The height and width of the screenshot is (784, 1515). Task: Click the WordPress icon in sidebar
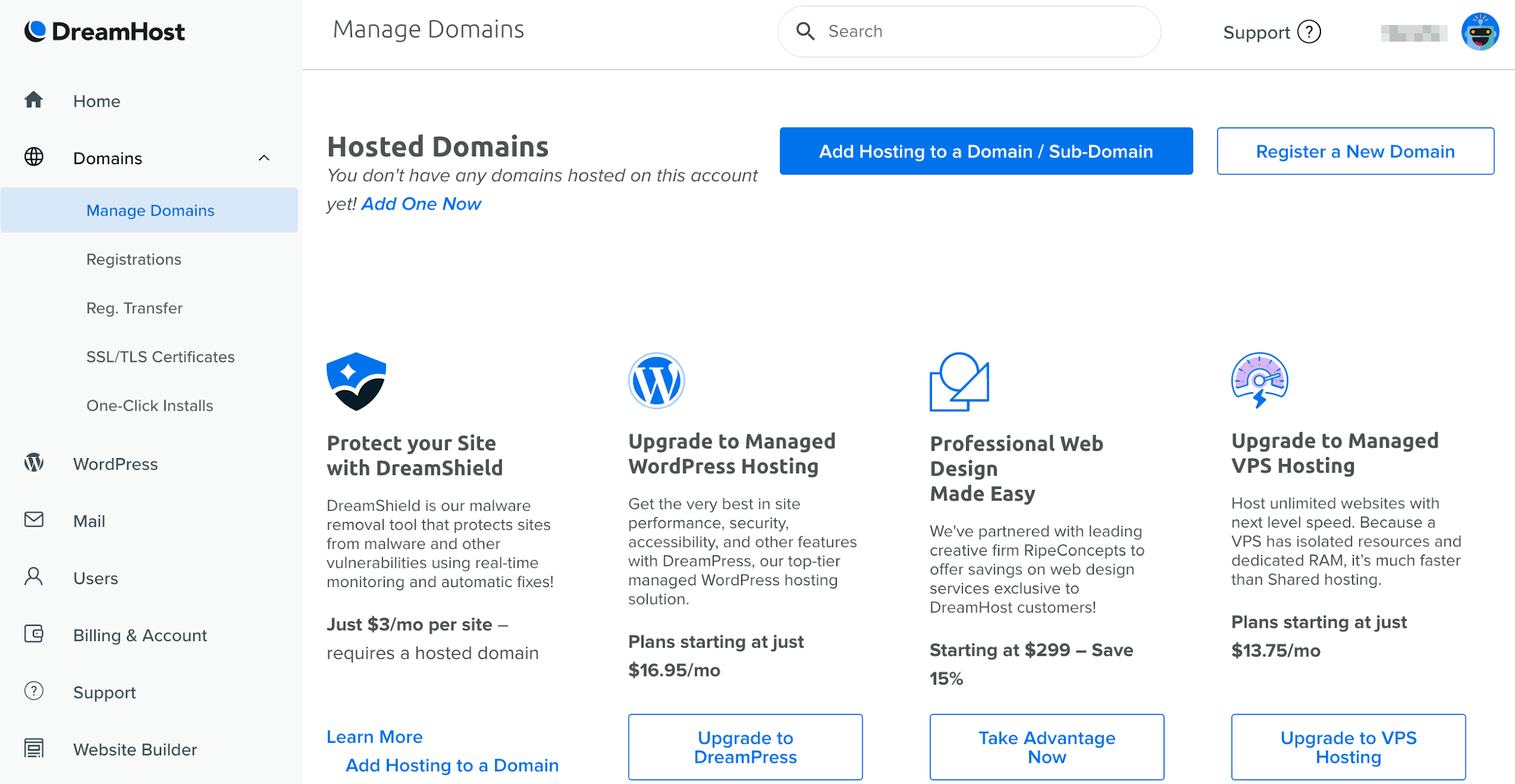[34, 463]
